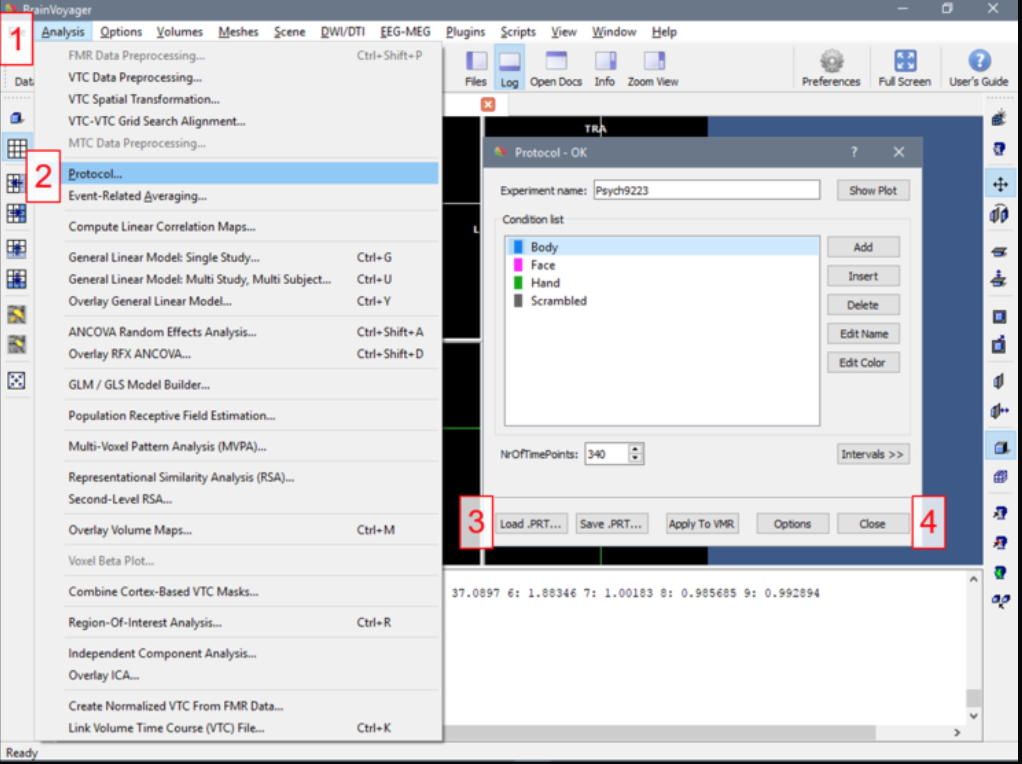
Task: Open the Options menu in the menu bar
Action: (x=121, y=32)
